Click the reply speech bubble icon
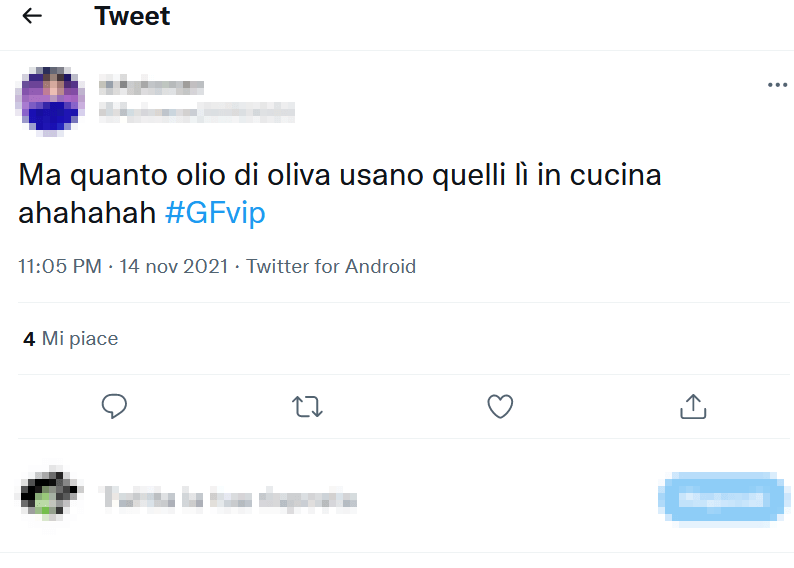 tap(115, 406)
